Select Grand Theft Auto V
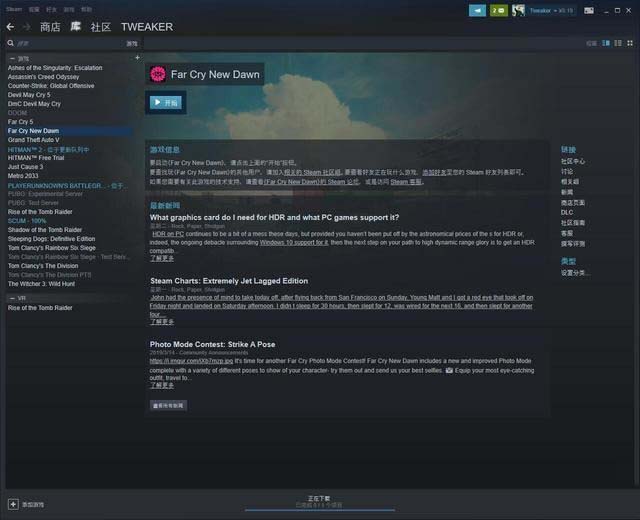The width and height of the screenshot is (640, 520). [33, 140]
